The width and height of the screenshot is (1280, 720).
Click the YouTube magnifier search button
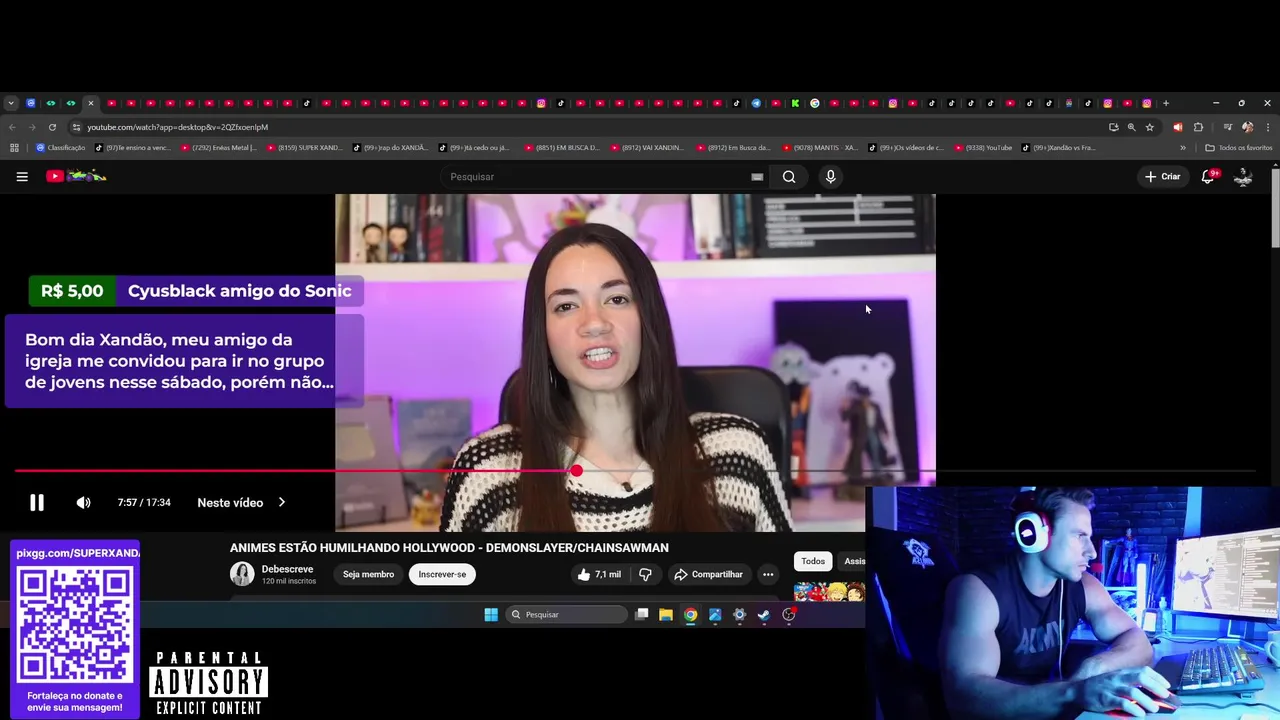789,177
